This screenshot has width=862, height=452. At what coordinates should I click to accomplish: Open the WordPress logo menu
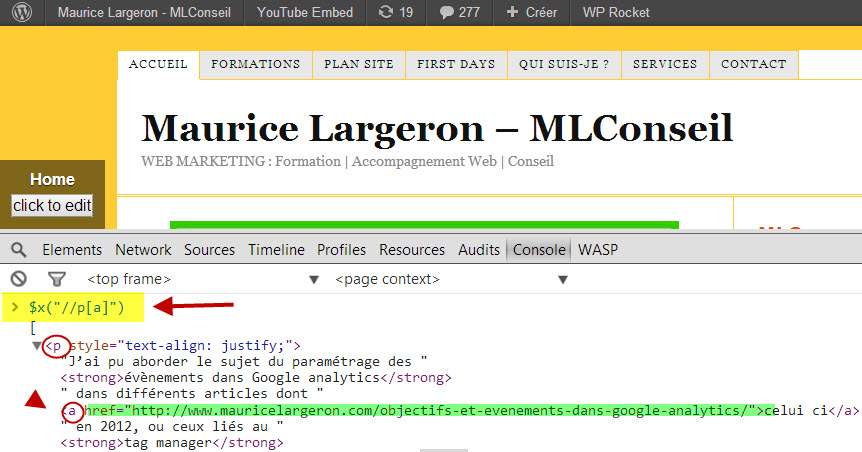(22, 12)
